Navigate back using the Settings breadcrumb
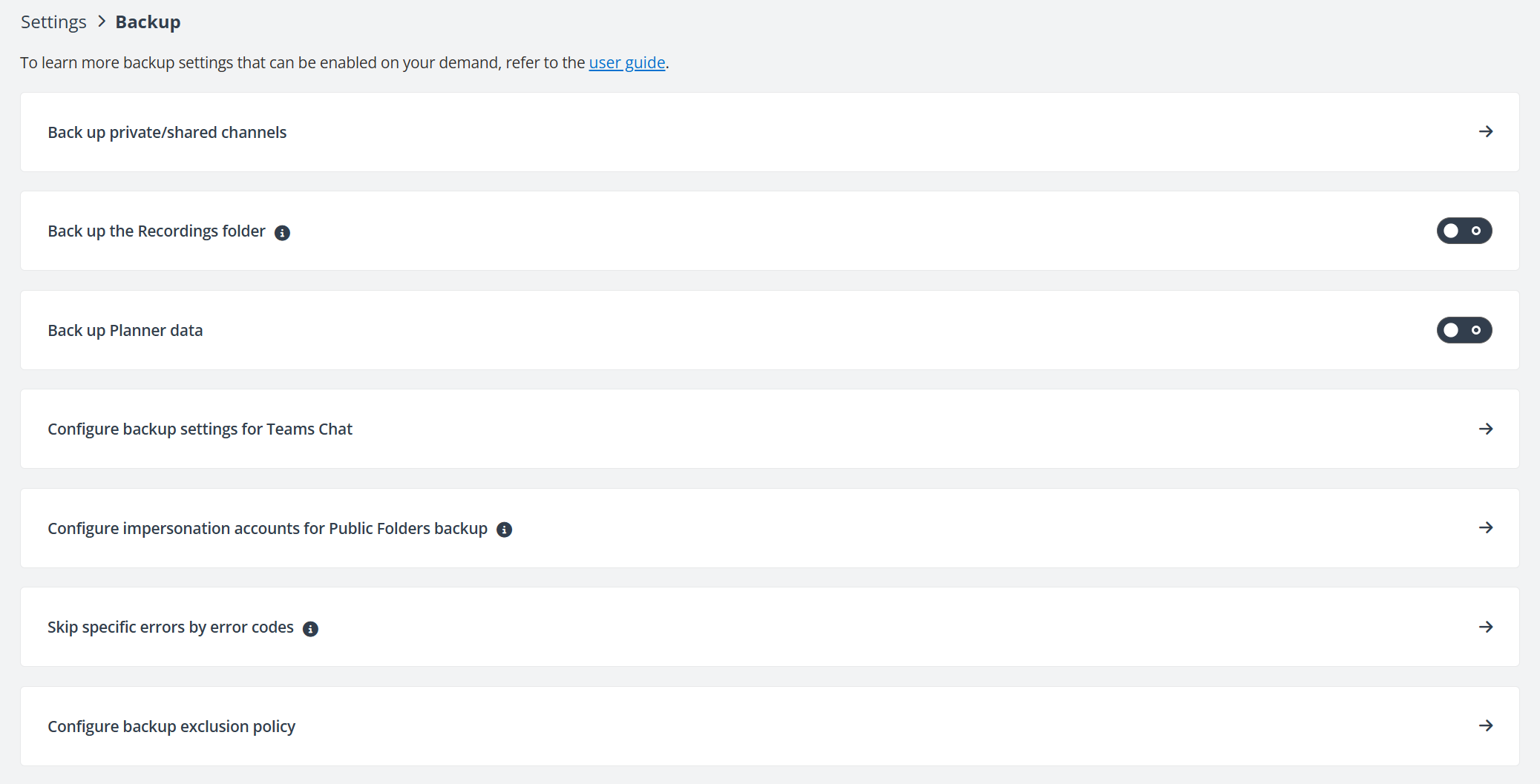 coord(53,22)
